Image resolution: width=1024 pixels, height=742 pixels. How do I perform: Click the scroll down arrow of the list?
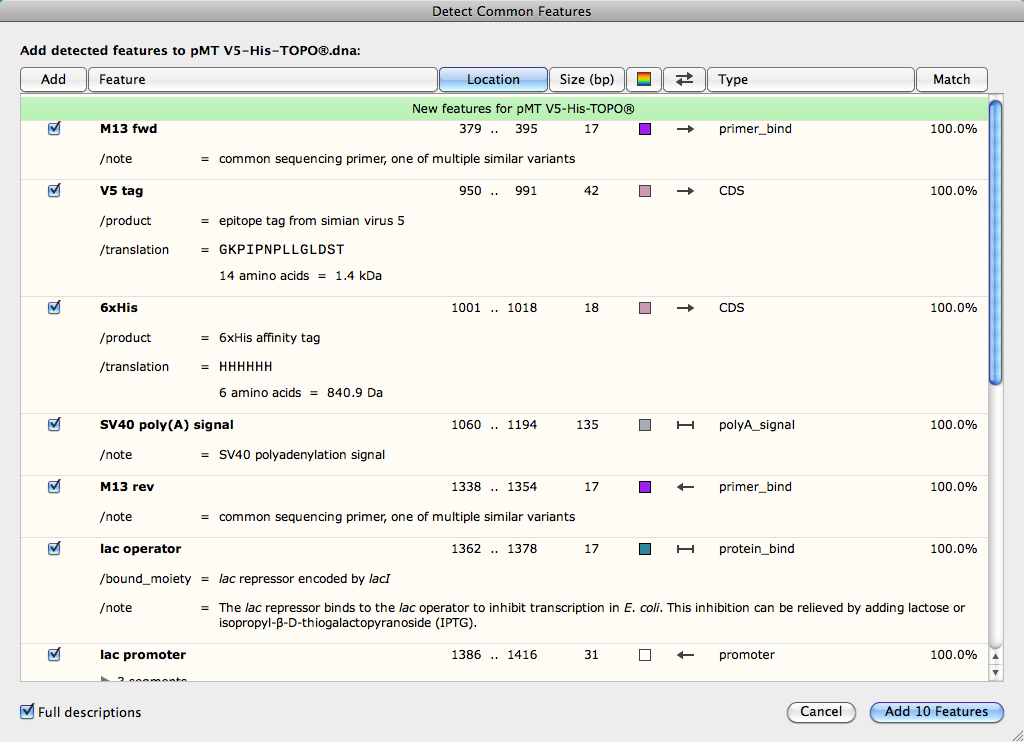[995, 673]
